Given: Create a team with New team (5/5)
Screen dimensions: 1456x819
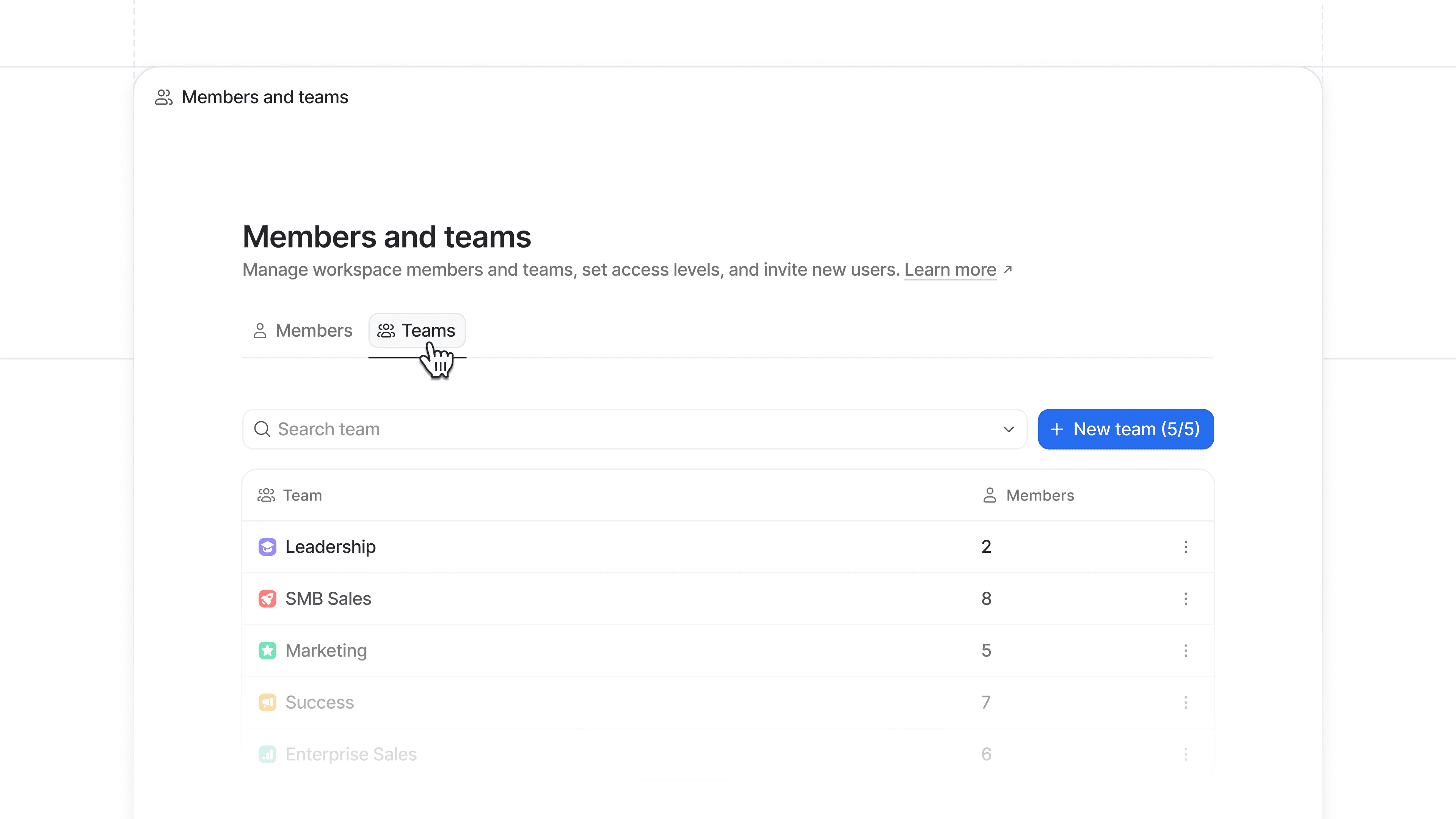Looking at the screenshot, I should tap(1125, 429).
